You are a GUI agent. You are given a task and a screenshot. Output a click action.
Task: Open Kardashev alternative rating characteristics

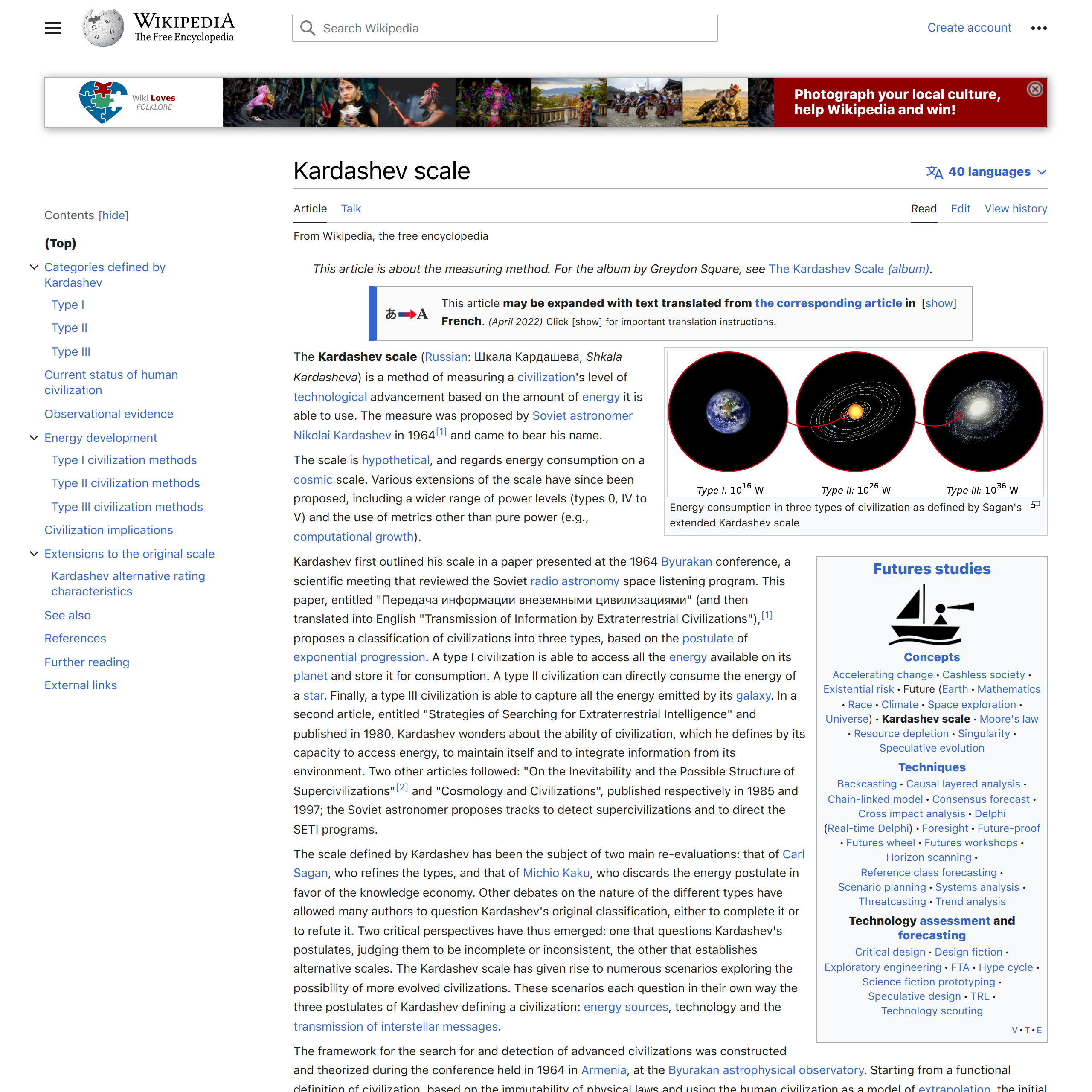[128, 583]
